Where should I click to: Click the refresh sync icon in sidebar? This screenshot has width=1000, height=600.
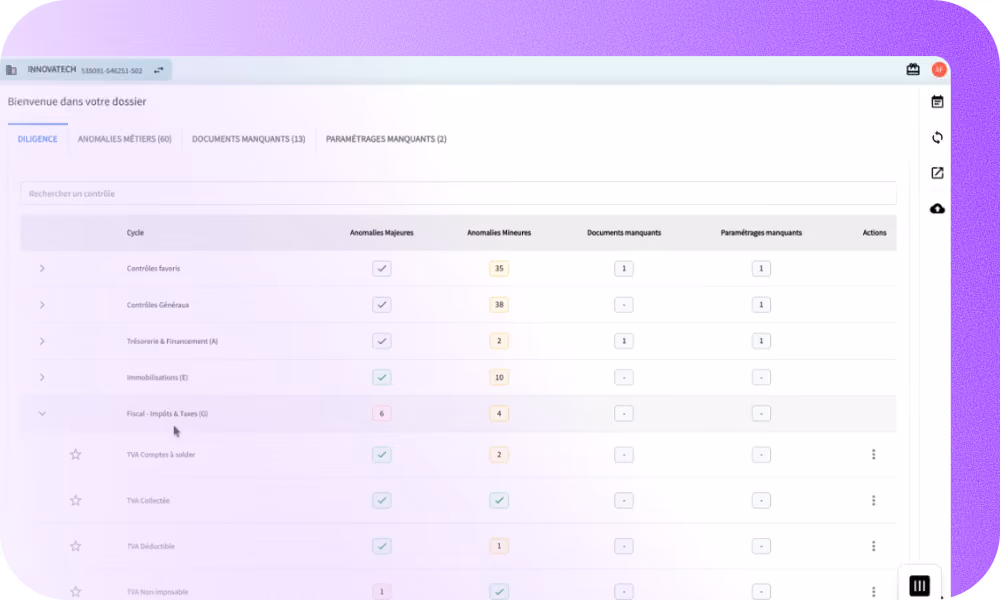(x=937, y=137)
